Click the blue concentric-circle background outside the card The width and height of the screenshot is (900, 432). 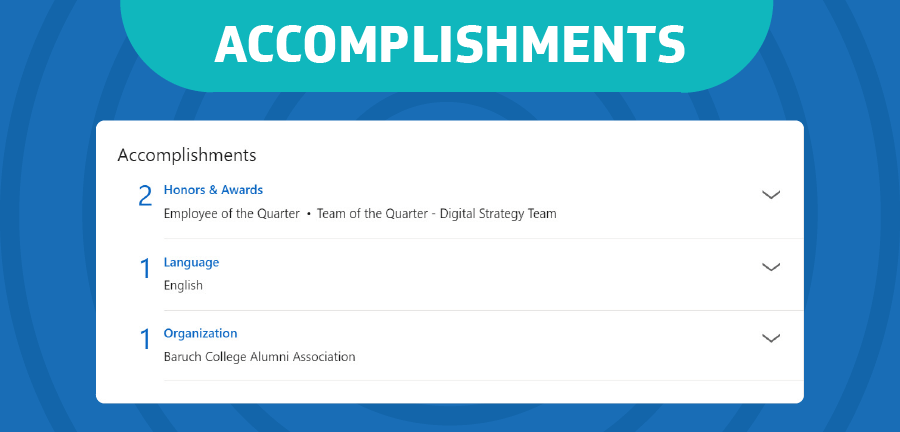tap(46, 229)
